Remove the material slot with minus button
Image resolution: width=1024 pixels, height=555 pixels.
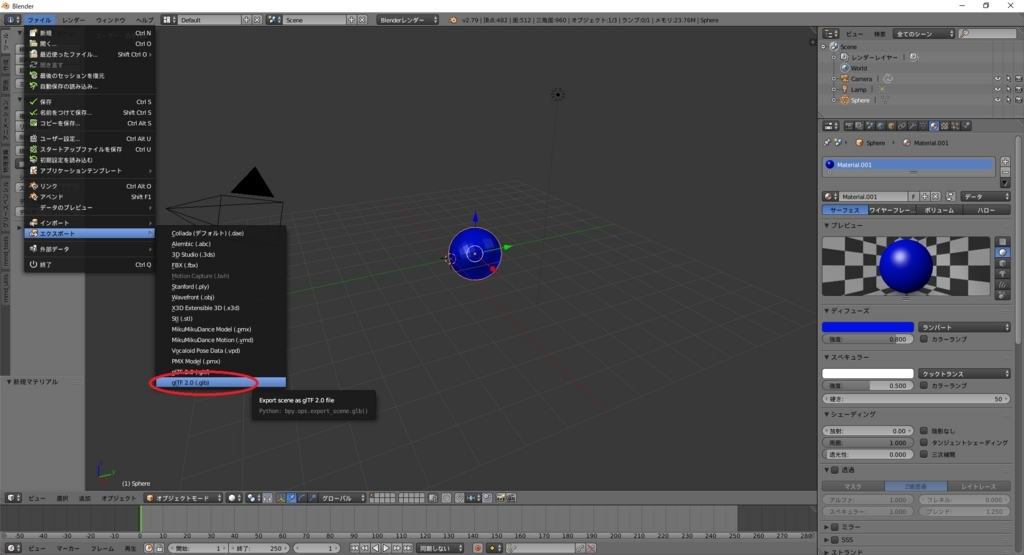pos(1005,172)
